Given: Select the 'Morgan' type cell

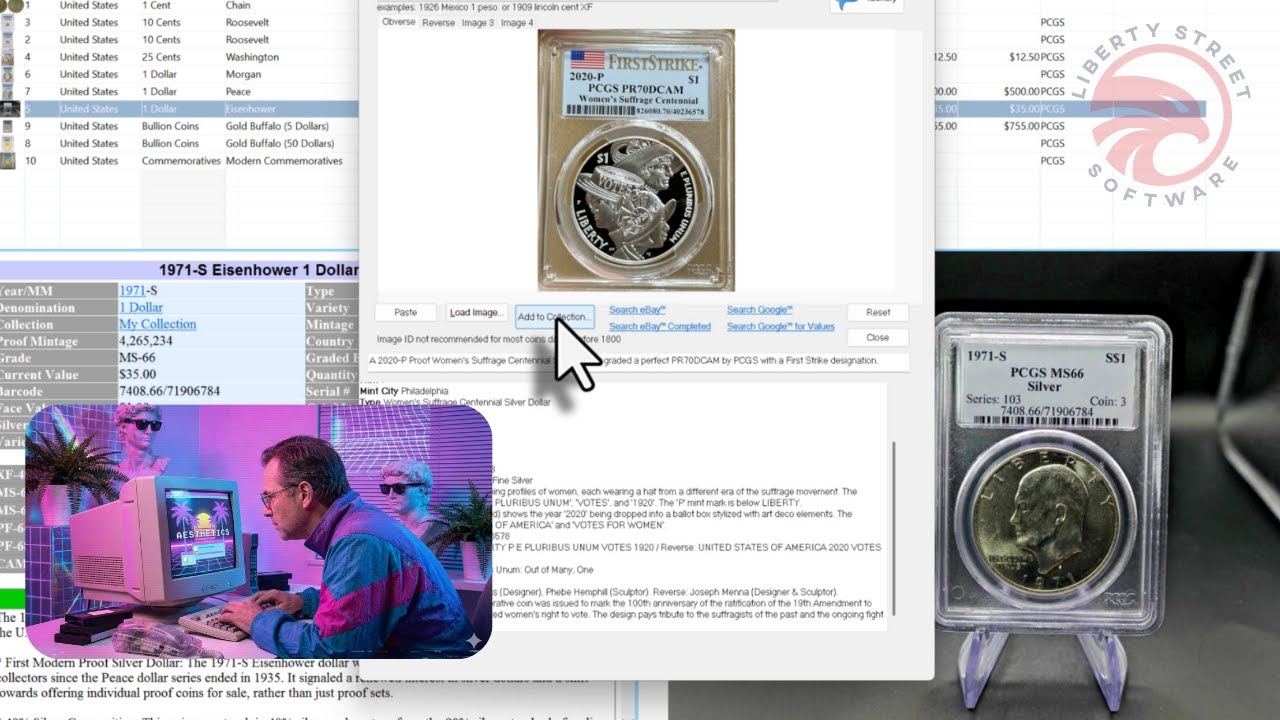Looking at the screenshot, I should coord(243,74).
